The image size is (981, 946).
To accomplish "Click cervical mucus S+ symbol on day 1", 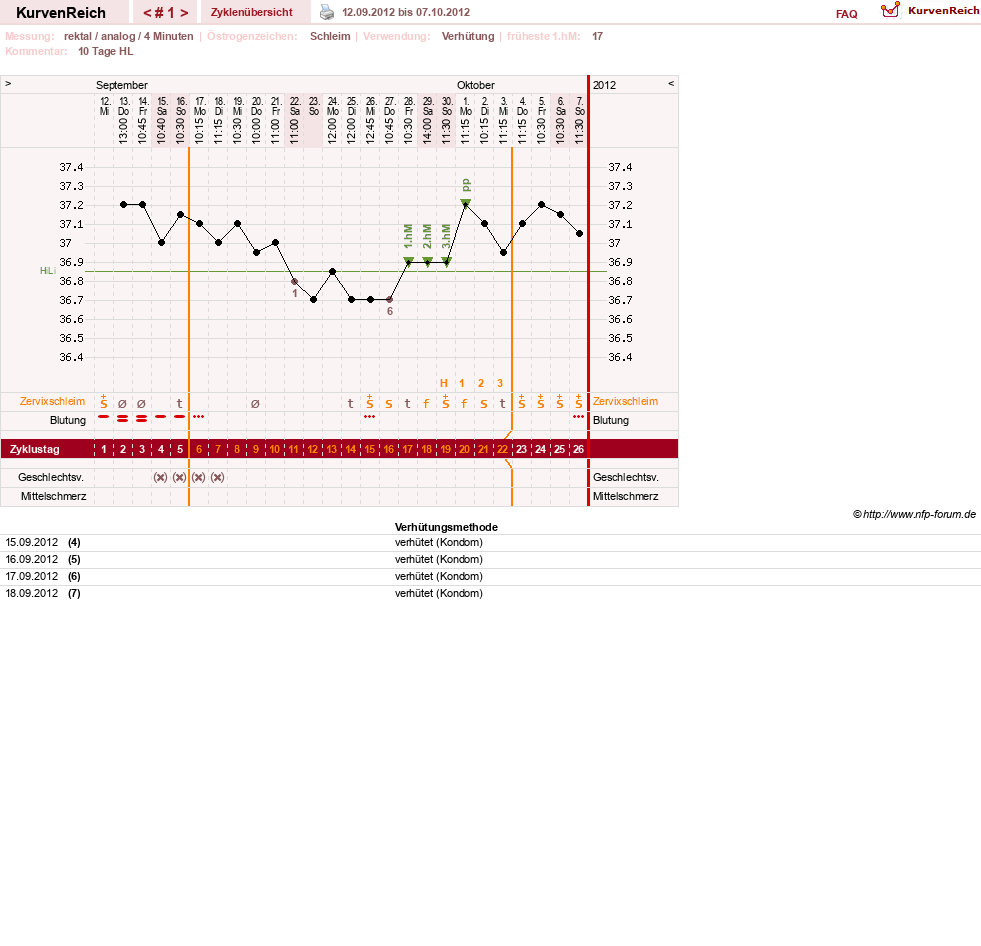I will pyautogui.click(x=104, y=402).
